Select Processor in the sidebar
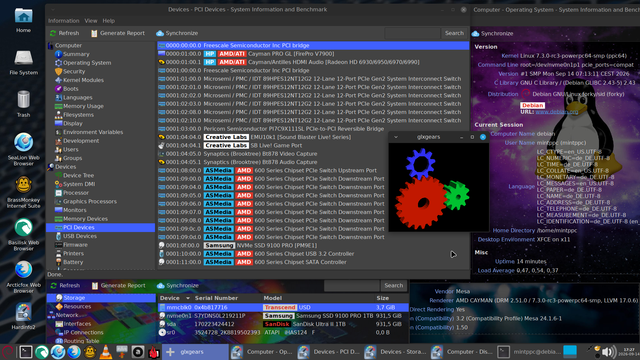Viewport: 640px width, 360px height. (76, 193)
